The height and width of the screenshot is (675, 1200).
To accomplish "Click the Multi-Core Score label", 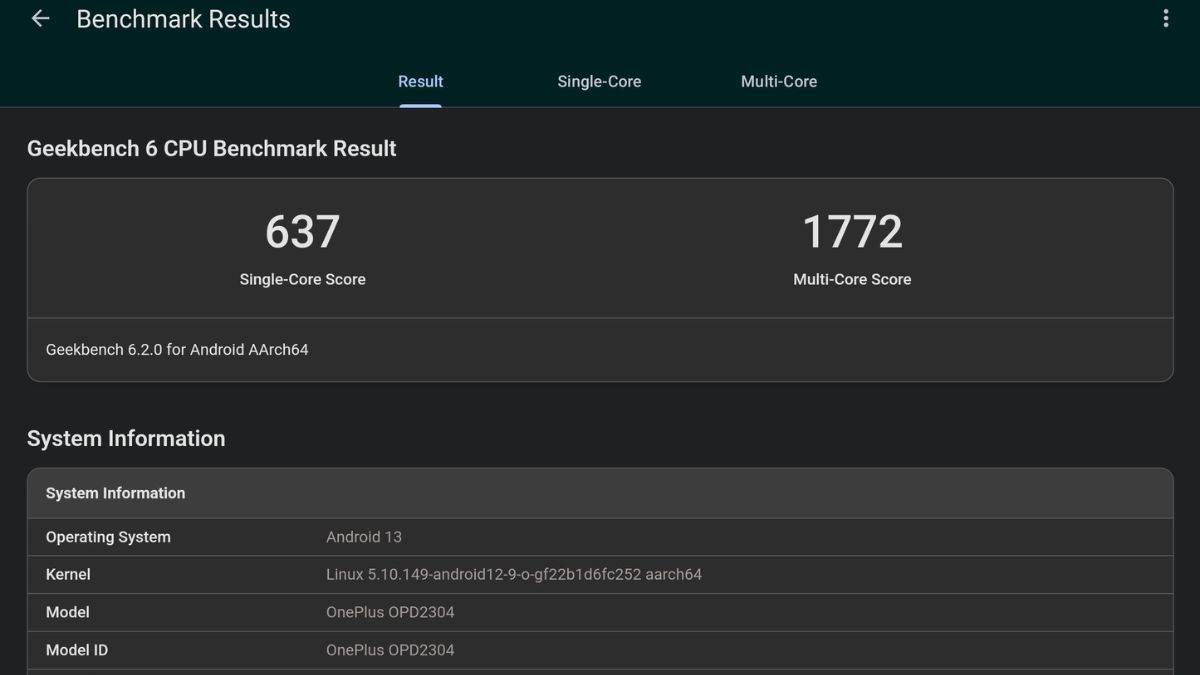I will tap(852, 280).
